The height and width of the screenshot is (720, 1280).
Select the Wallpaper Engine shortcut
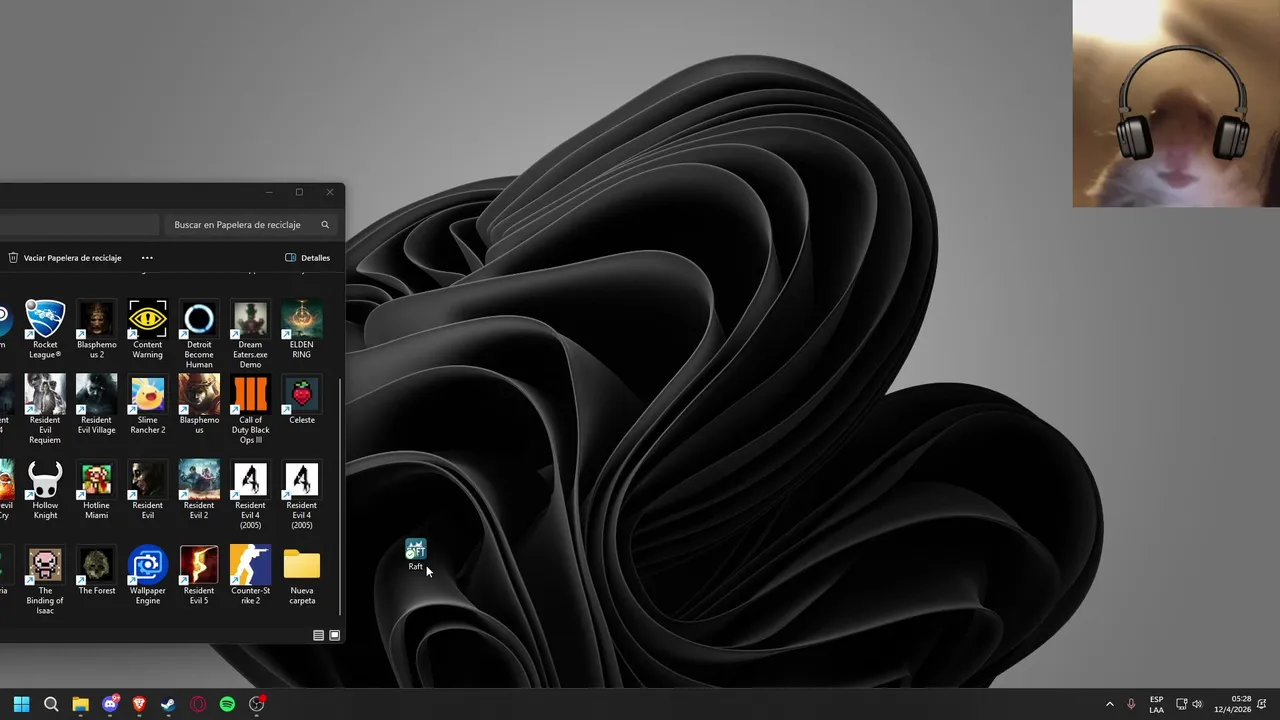148,575
